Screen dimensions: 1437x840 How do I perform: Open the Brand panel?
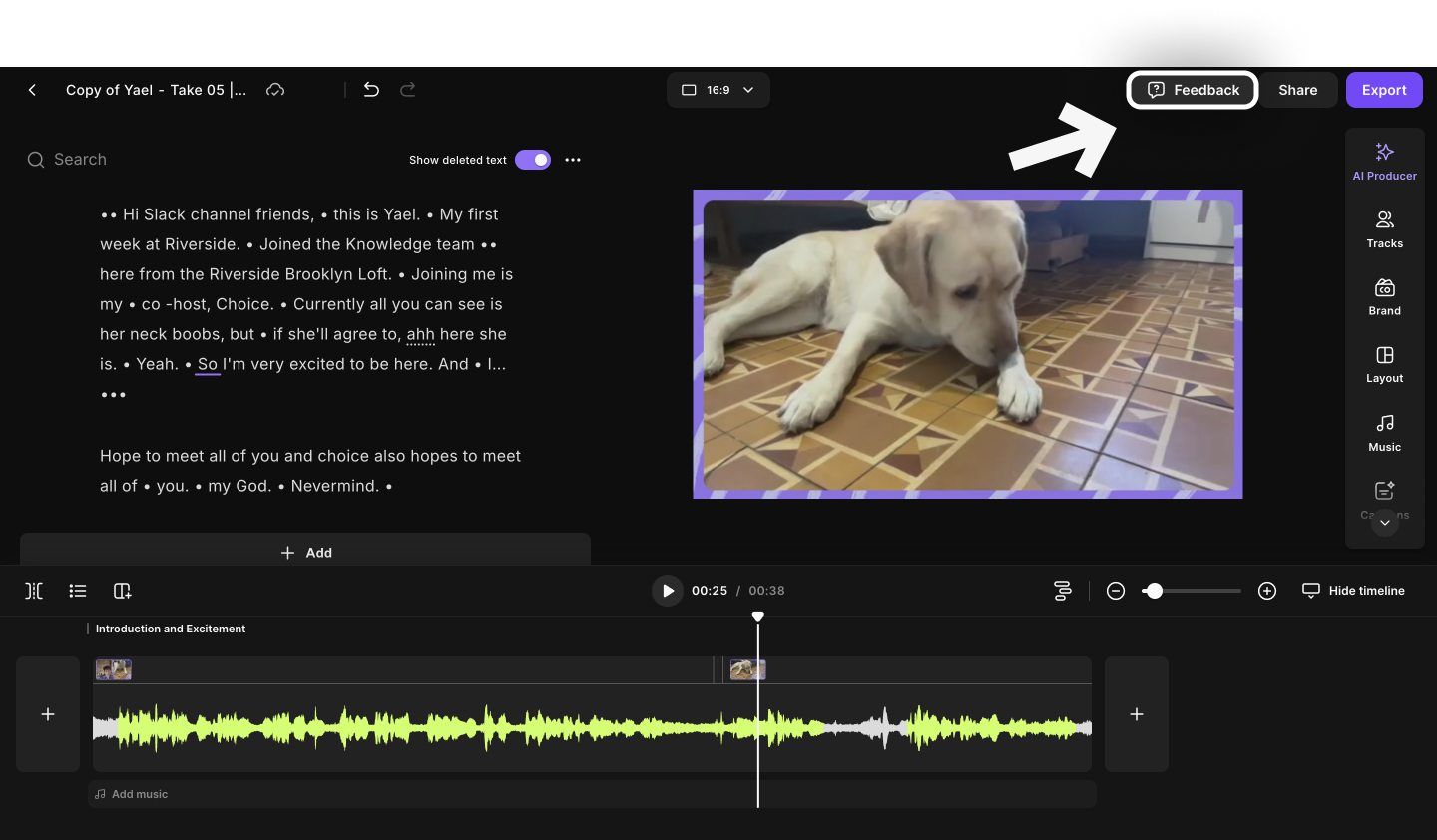(1384, 296)
